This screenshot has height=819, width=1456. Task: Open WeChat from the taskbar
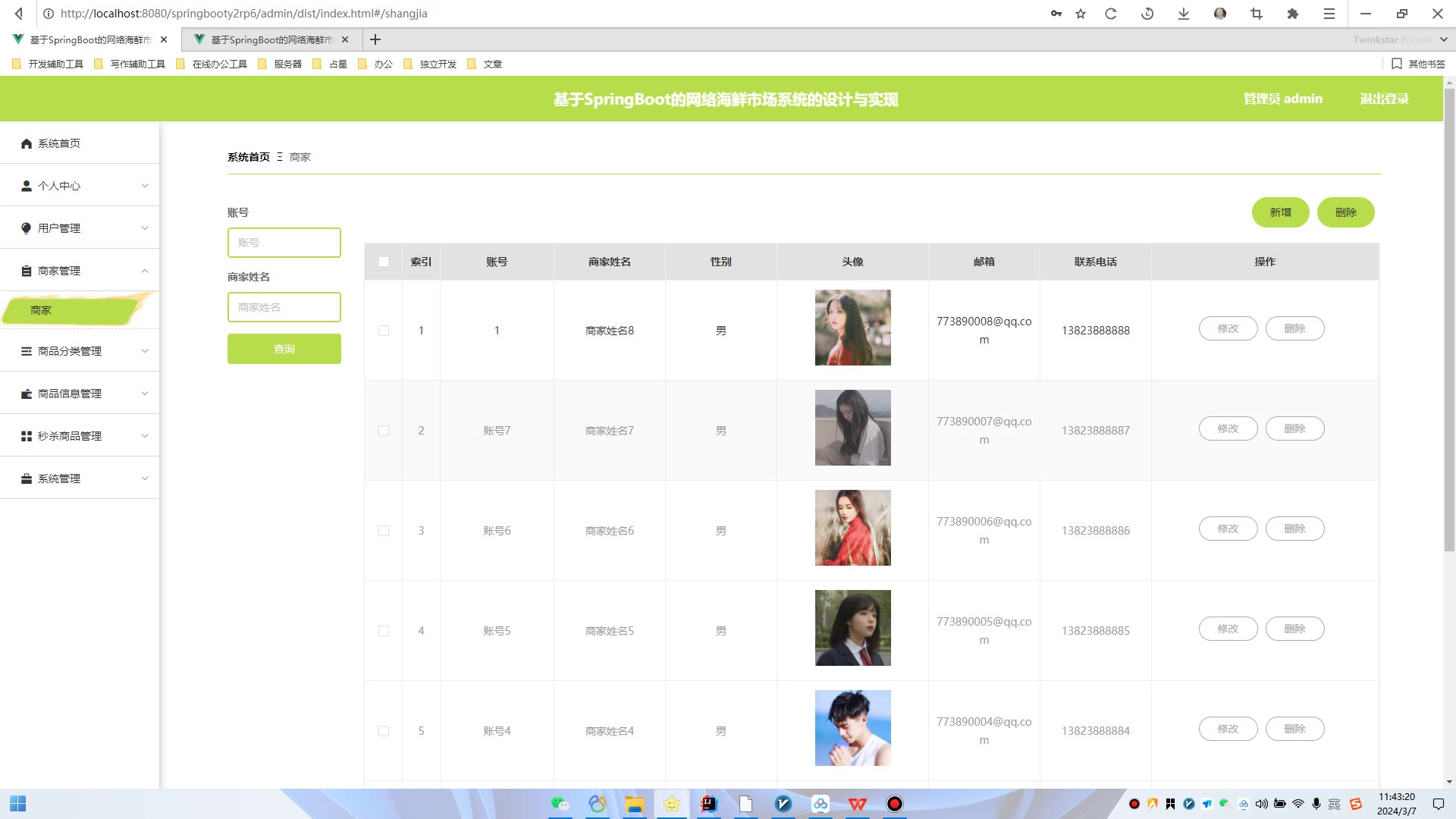560,804
